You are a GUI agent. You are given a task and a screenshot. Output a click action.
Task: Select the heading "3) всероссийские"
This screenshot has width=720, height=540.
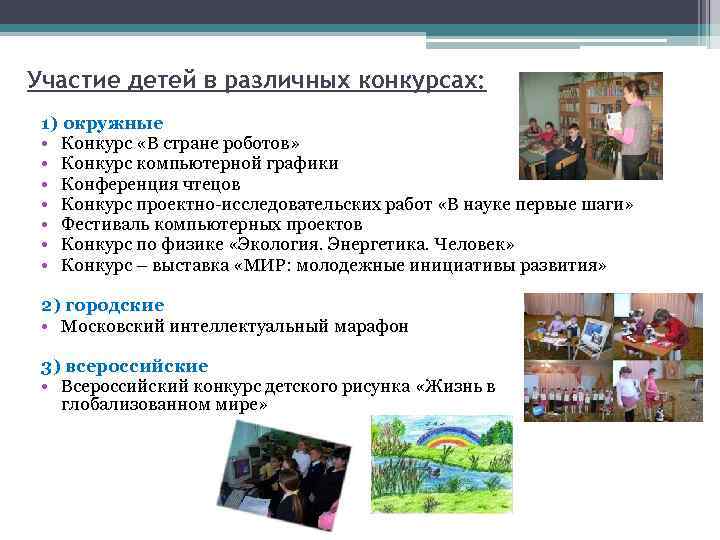tap(124, 366)
